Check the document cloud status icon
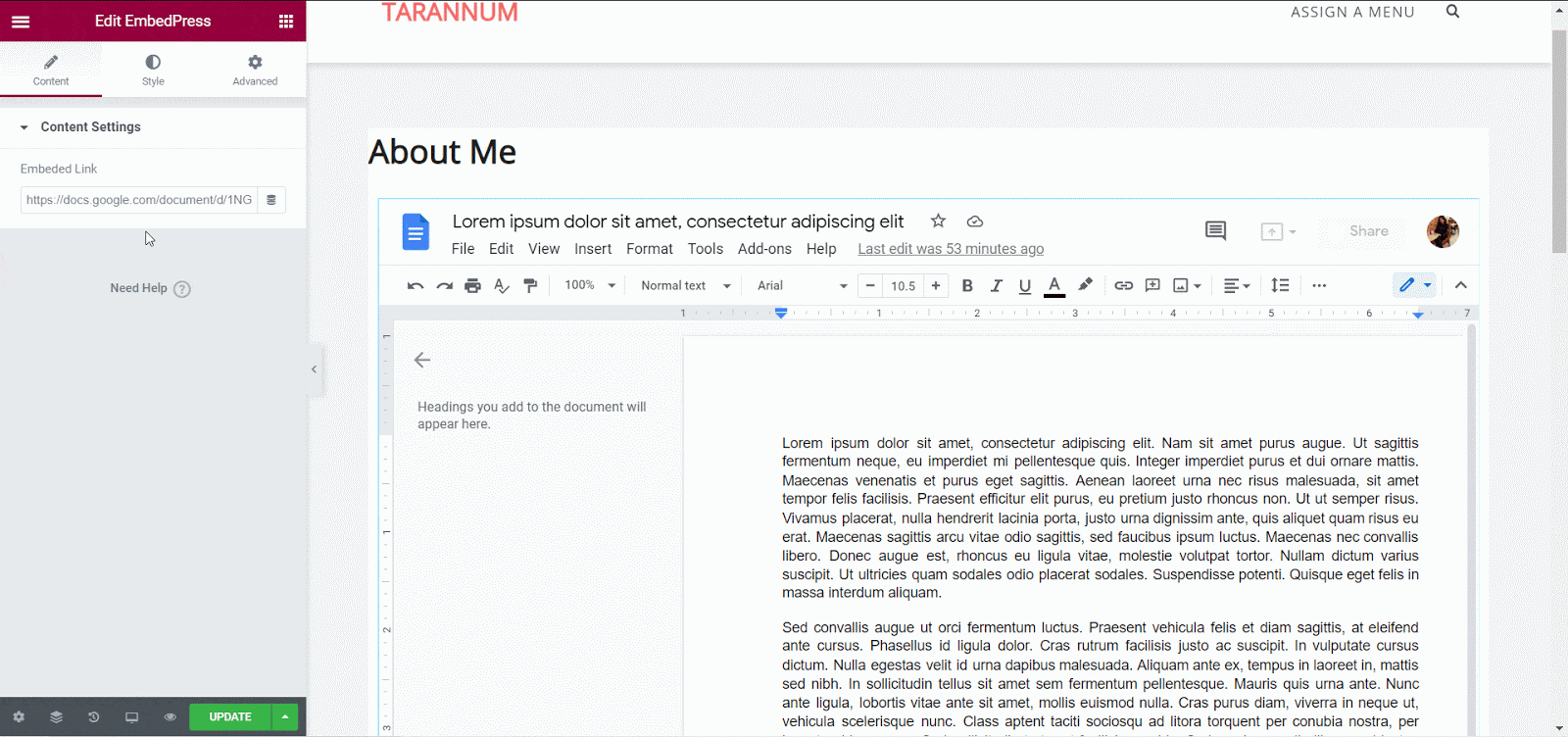Viewport: 1568px width, 737px height. pyautogui.click(x=974, y=221)
